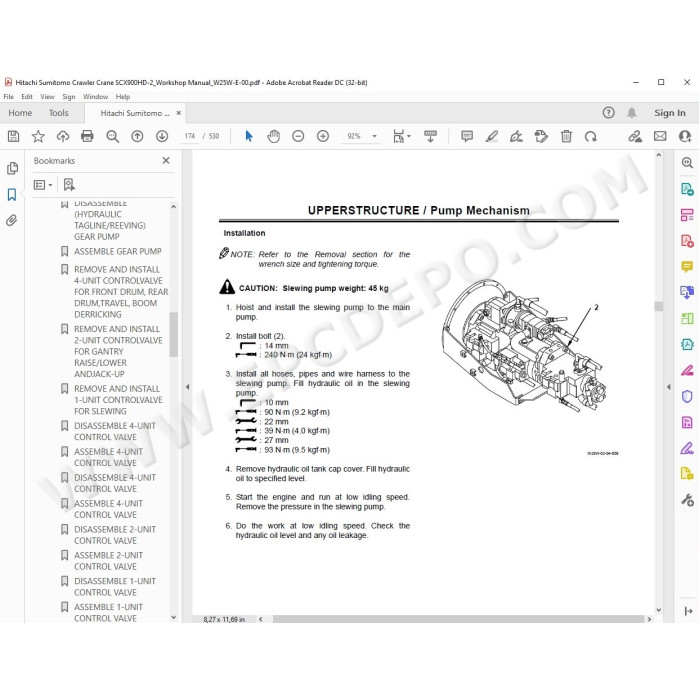Screen dimensions: 700x700
Task: Open REMOVE AND INSTALL 2-UNIT CONTROLVALVE bookmark
Action: tap(118, 351)
